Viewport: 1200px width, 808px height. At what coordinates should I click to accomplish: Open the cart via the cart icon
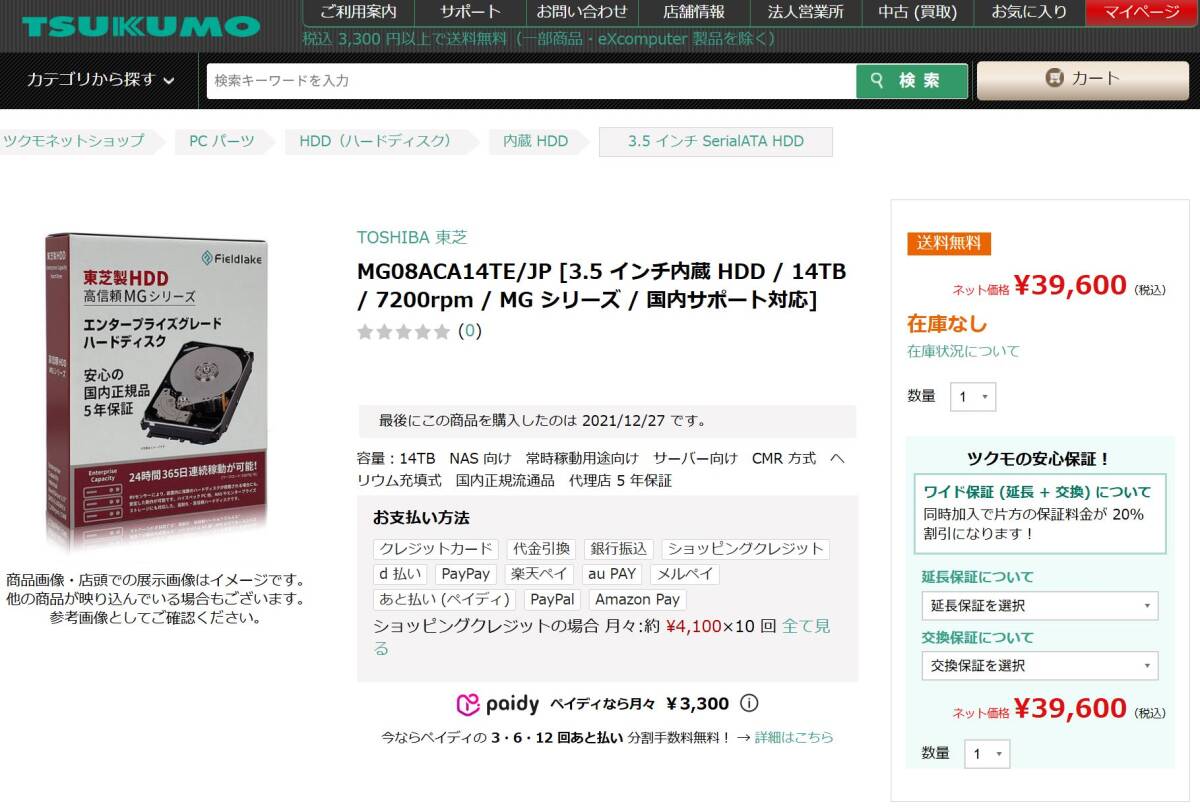click(x=1054, y=78)
